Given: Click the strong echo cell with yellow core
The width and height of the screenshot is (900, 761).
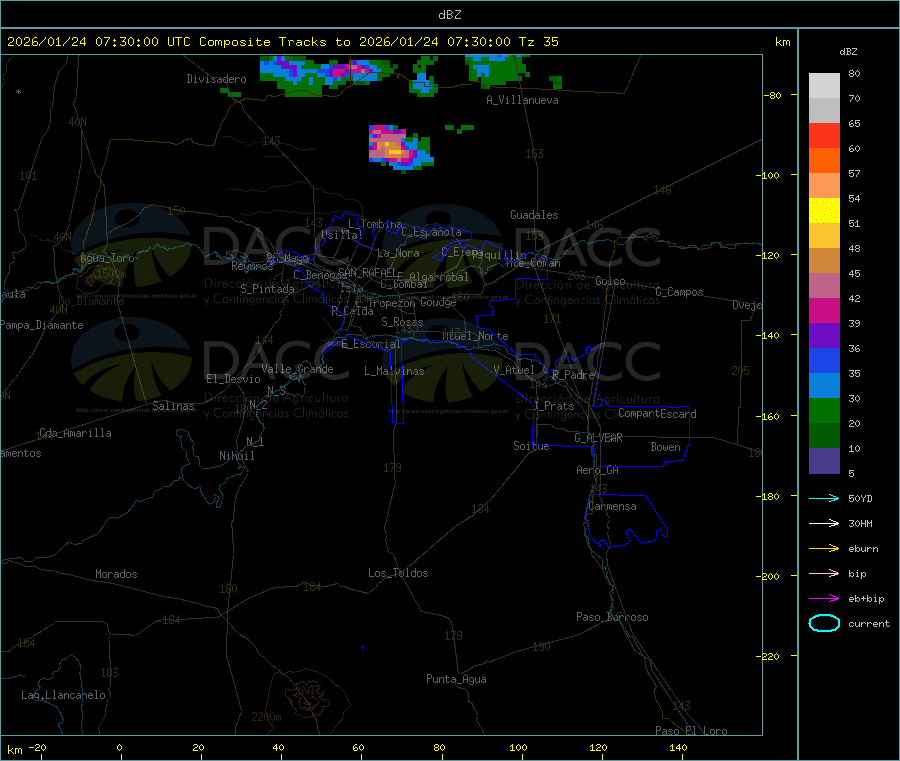Looking at the screenshot, I should coord(400,148).
